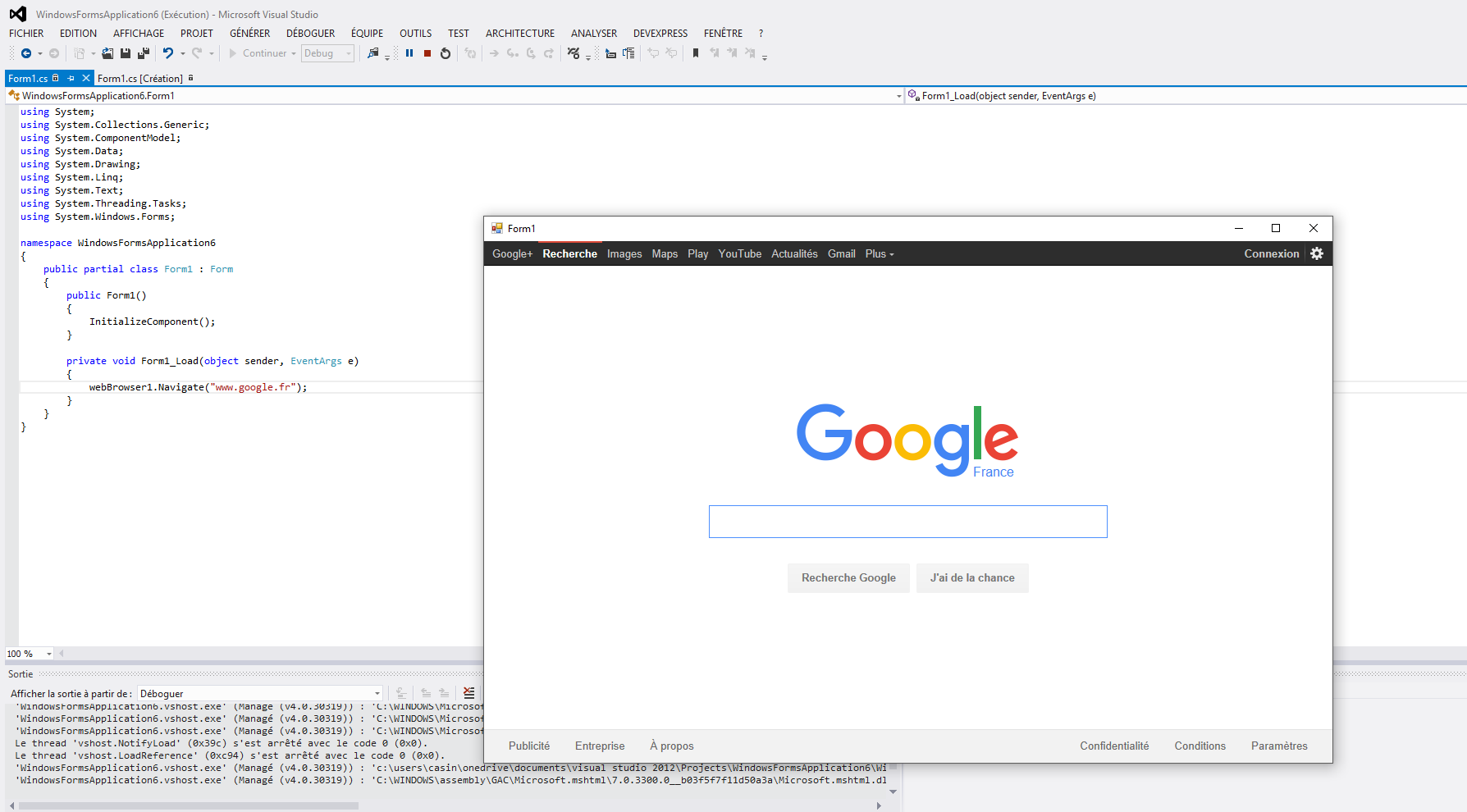This screenshot has height=812, width=1467.
Task: Click inside the Google search input field
Action: 907,522
